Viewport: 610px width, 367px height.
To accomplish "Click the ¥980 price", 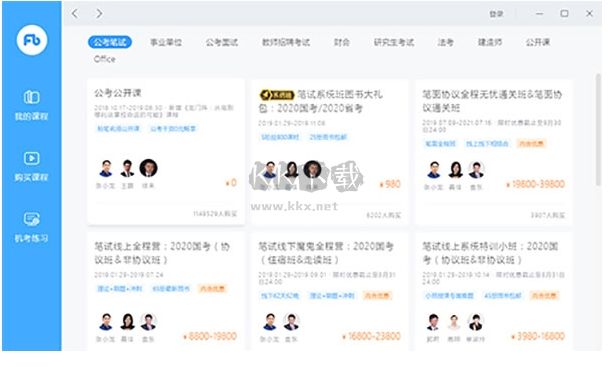I will tap(390, 184).
